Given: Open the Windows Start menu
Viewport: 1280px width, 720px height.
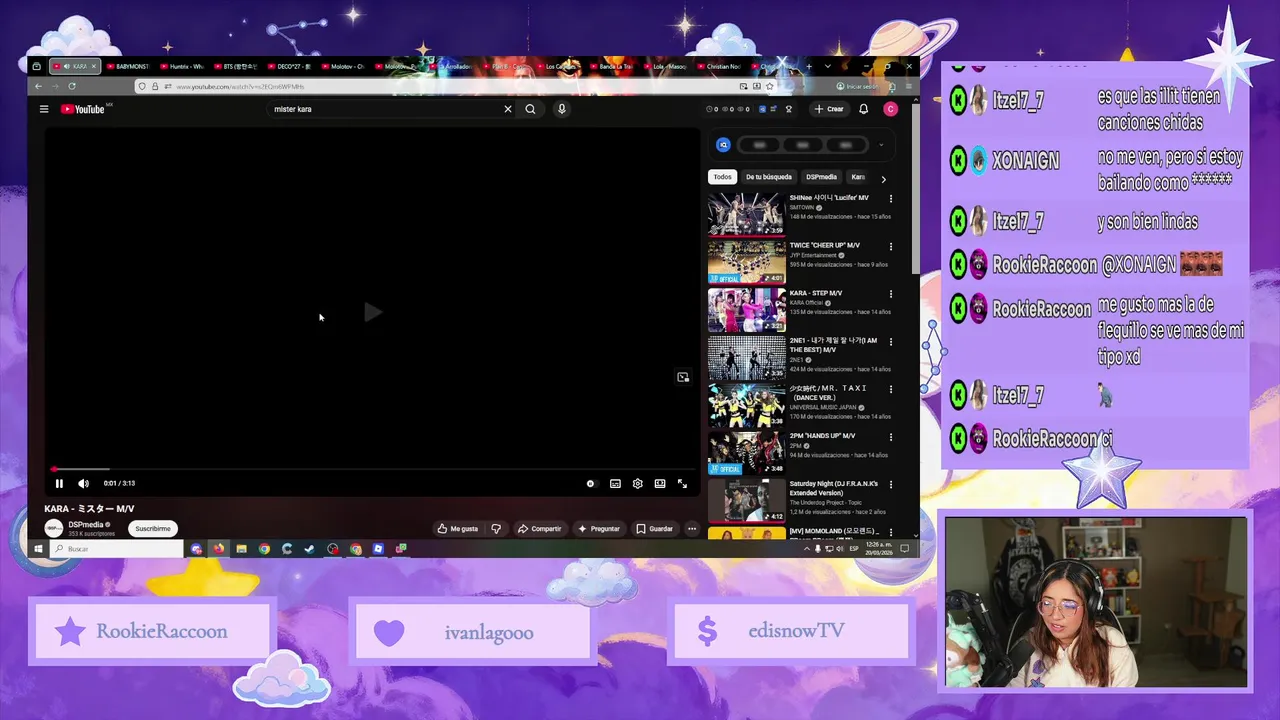Looking at the screenshot, I should pyautogui.click(x=38, y=549).
